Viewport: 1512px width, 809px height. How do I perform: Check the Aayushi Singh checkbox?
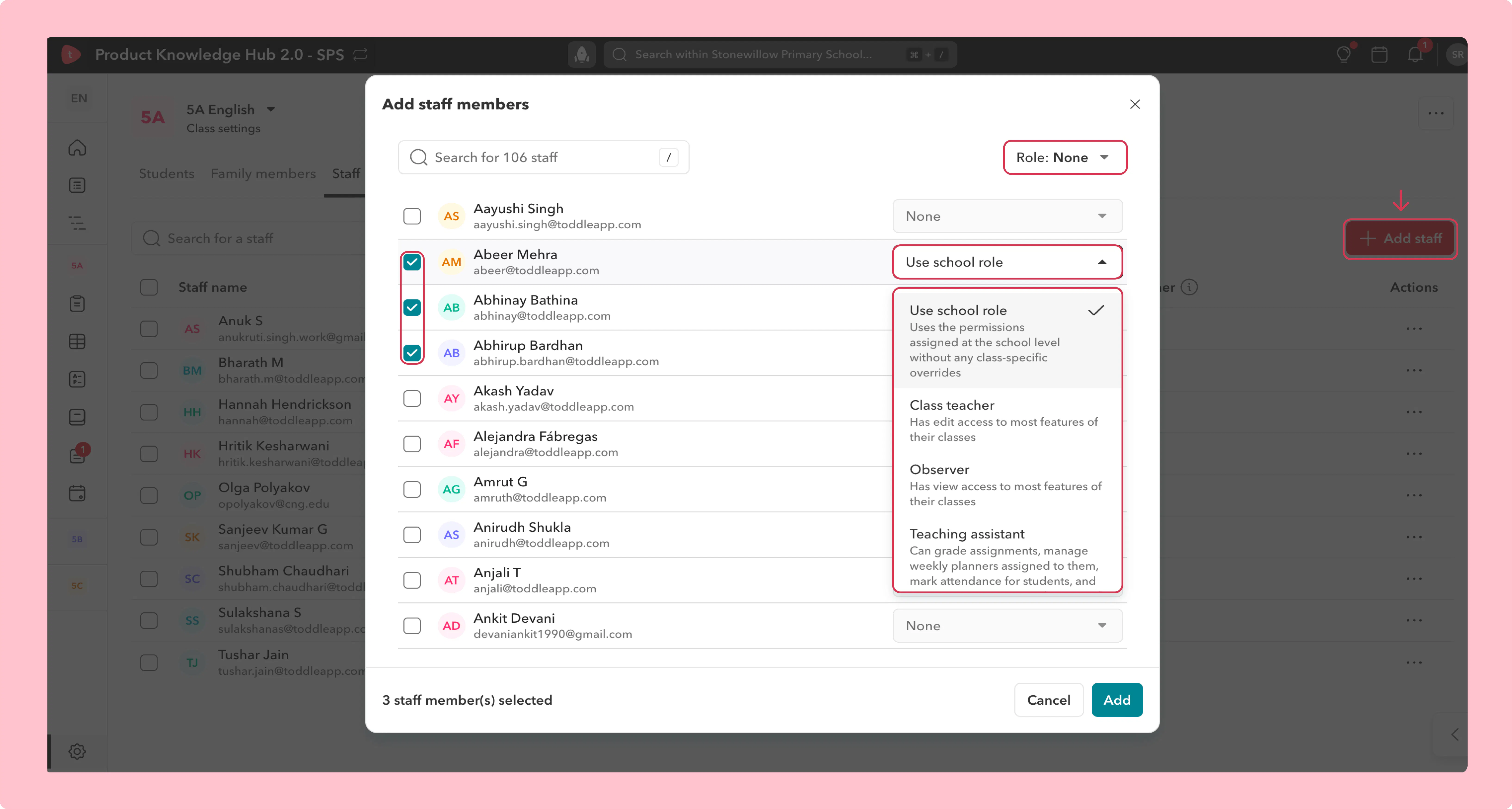412,217
